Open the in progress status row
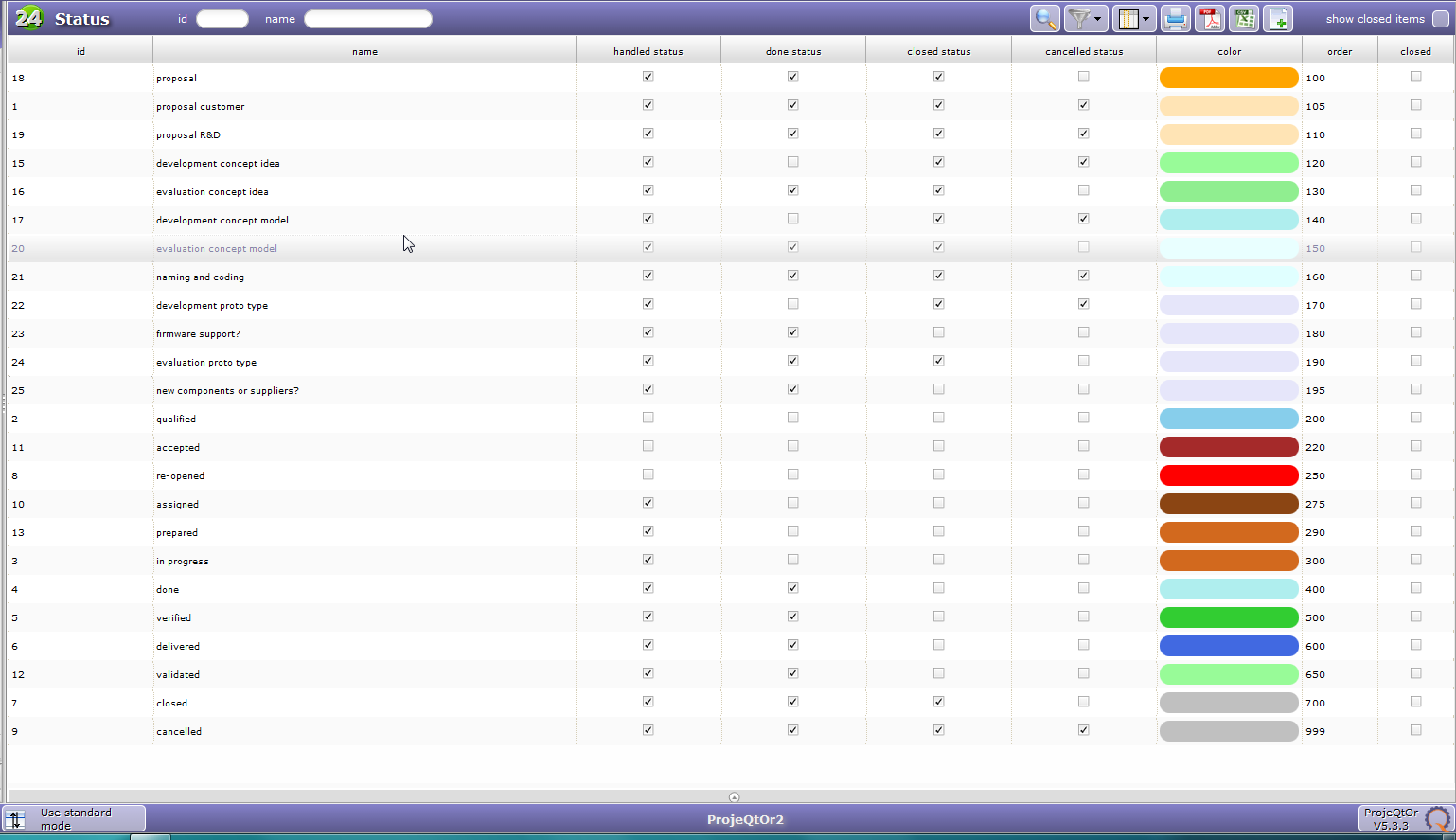Image resolution: width=1456 pixels, height=840 pixels. click(183, 561)
